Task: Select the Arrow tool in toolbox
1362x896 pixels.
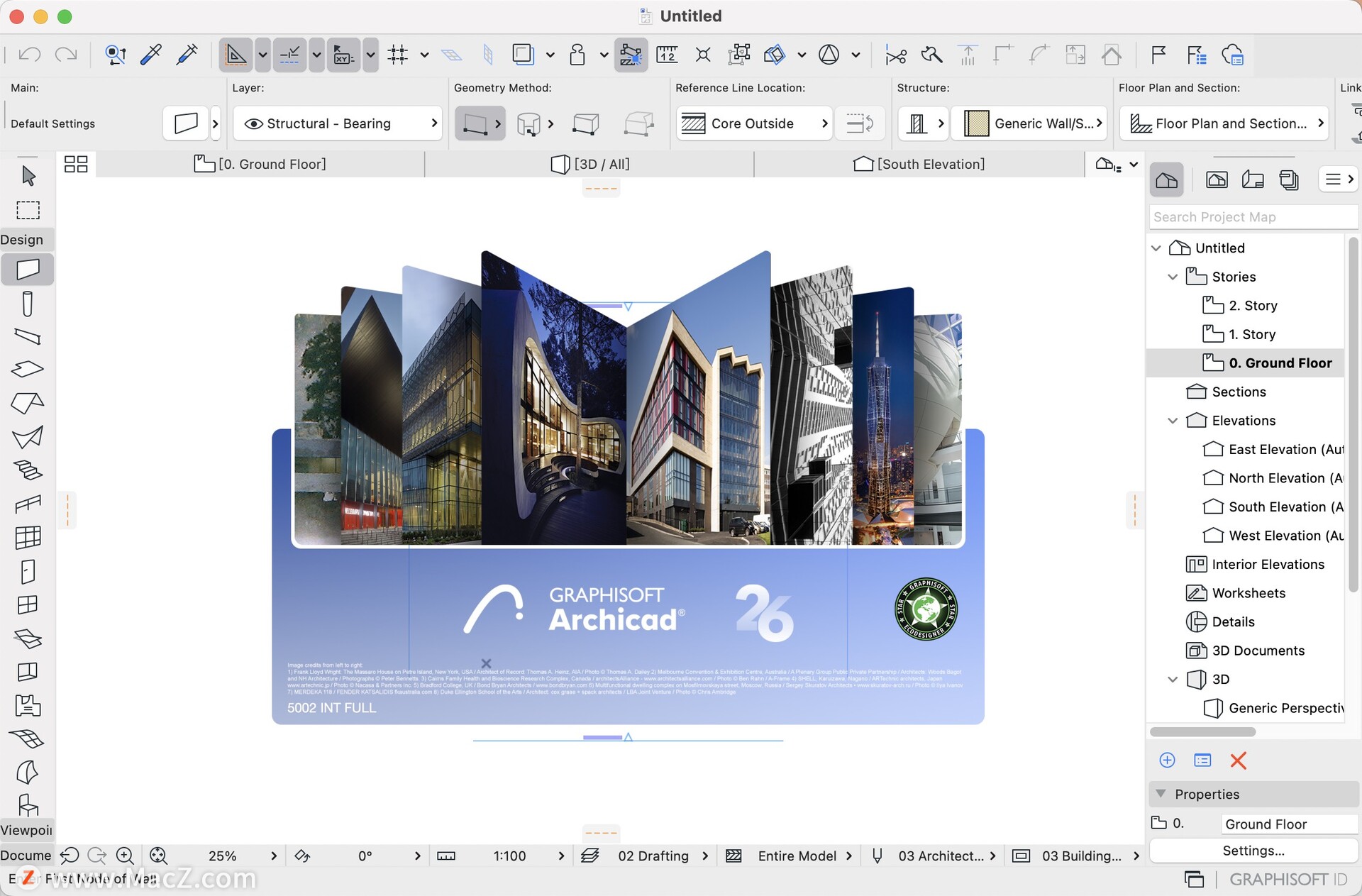Action: pyautogui.click(x=28, y=175)
